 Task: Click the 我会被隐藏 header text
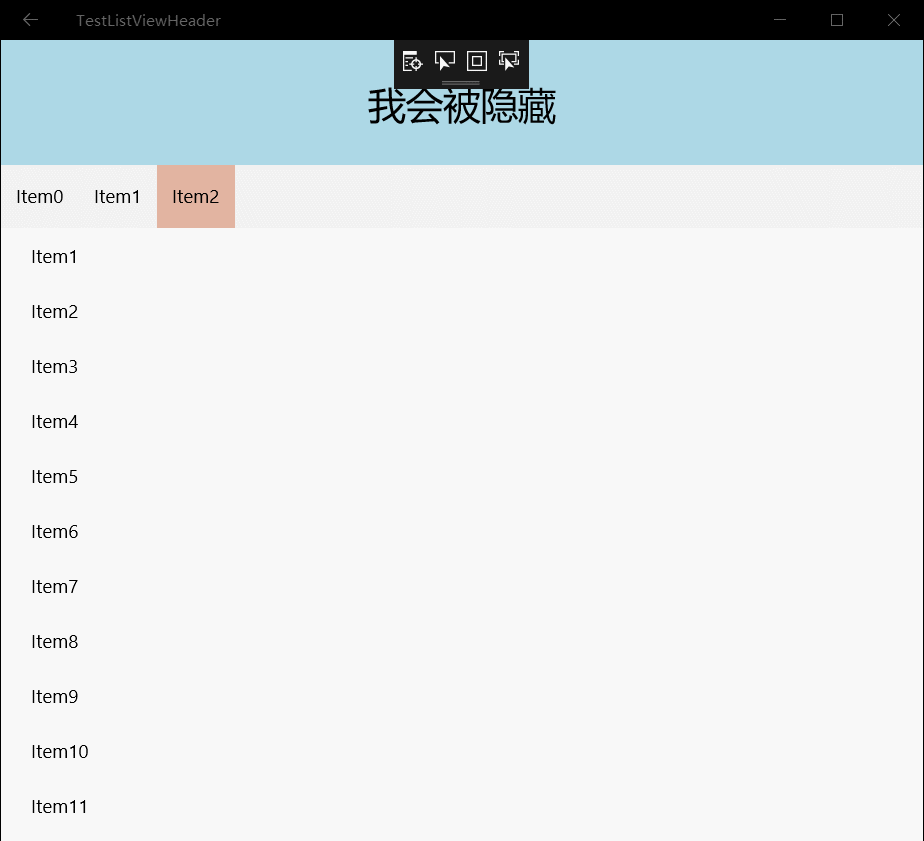pyautogui.click(x=461, y=107)
